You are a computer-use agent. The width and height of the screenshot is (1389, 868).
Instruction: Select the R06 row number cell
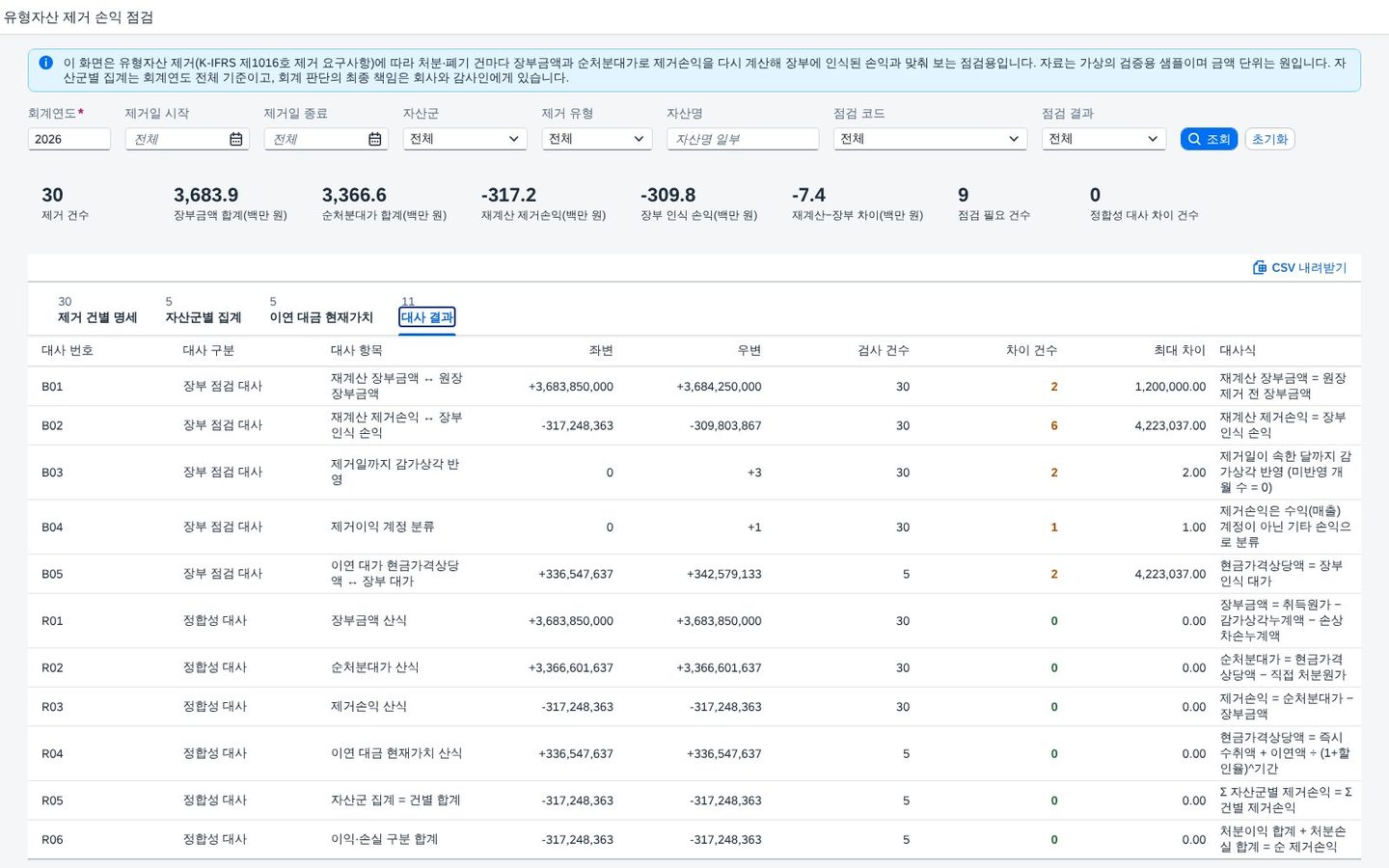coord(52,840)
